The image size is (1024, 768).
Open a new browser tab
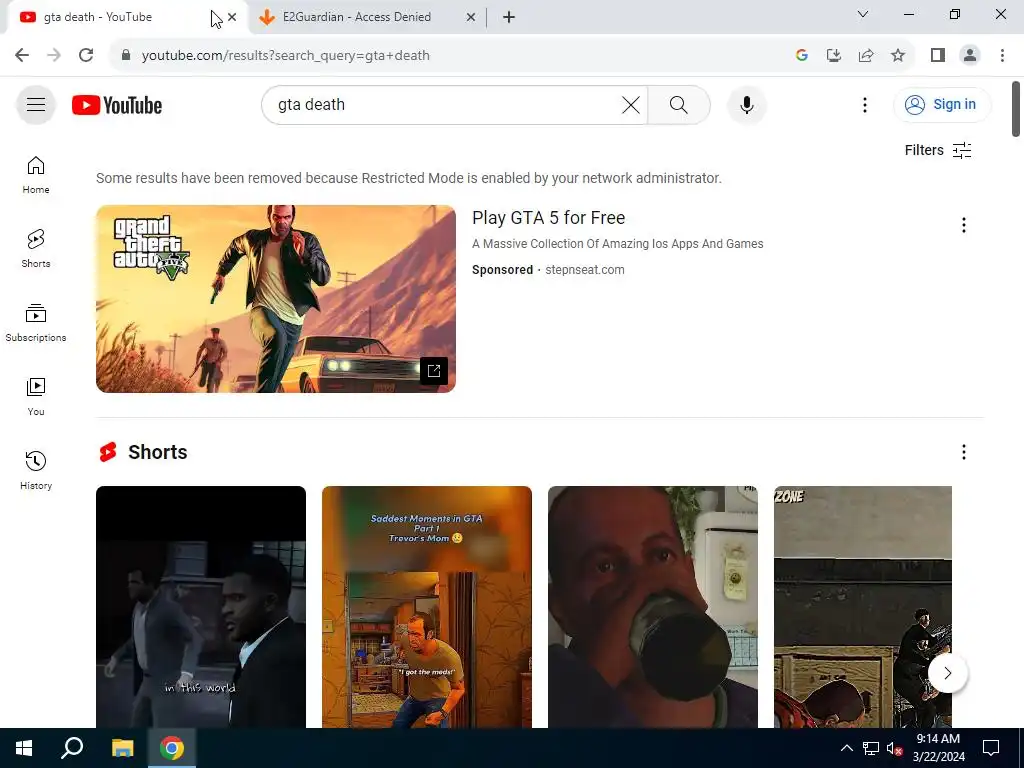509,17
